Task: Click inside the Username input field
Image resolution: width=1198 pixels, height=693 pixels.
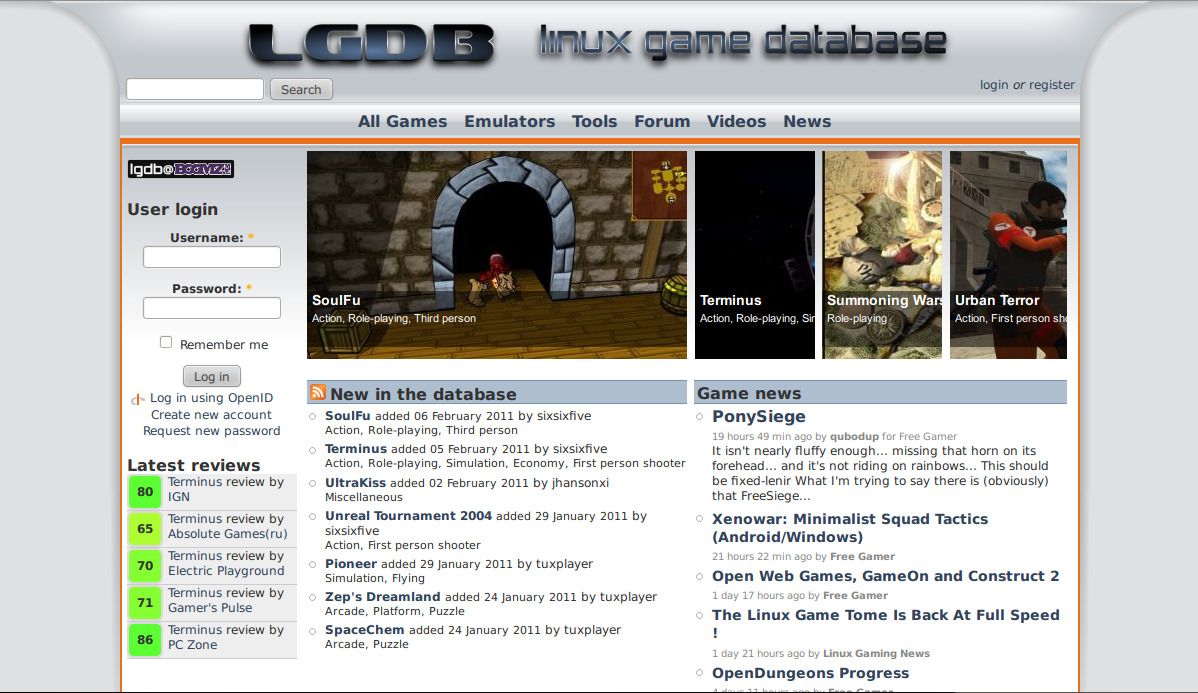Action: (x=211, y=257)
